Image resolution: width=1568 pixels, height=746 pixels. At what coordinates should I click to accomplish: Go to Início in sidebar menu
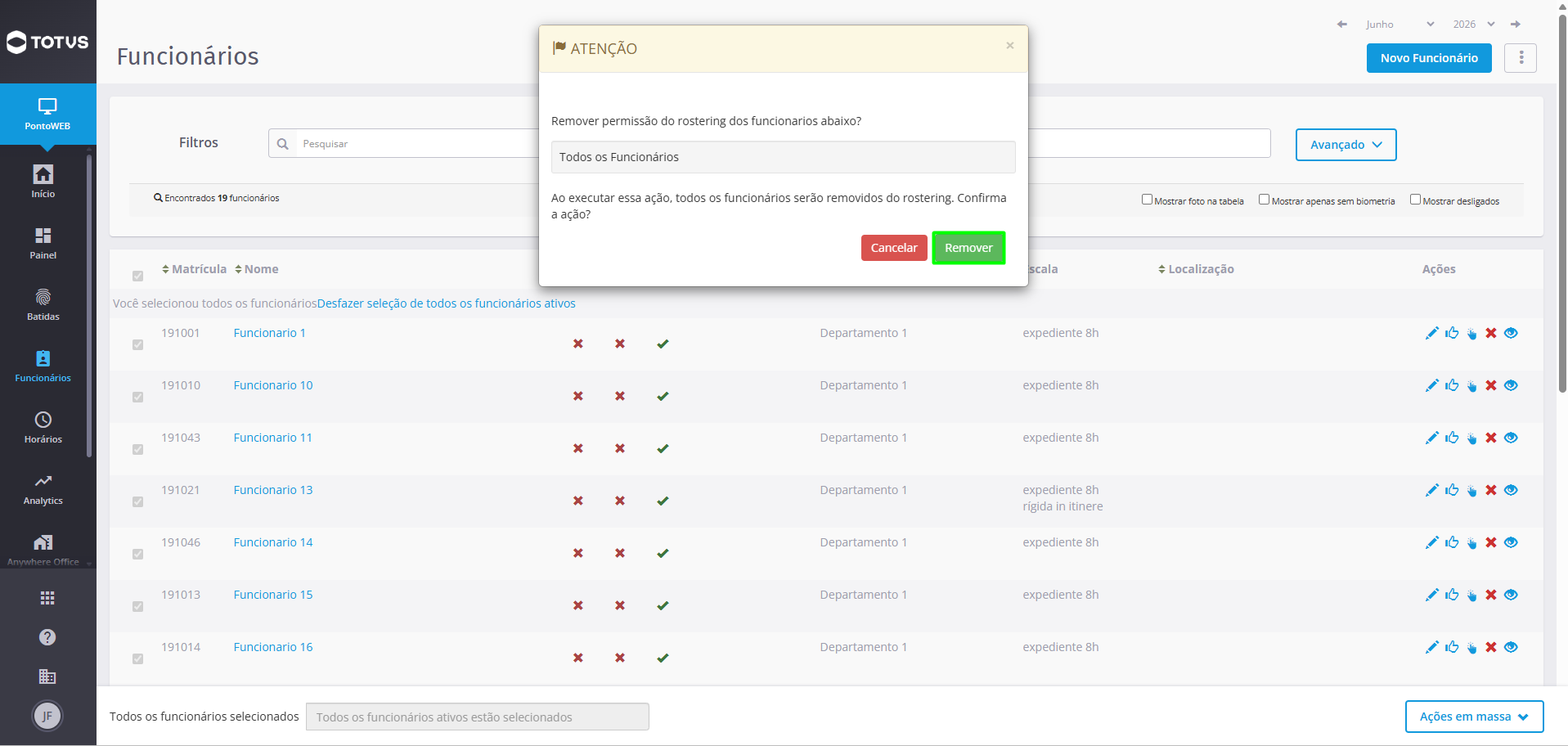click(43, 182)
